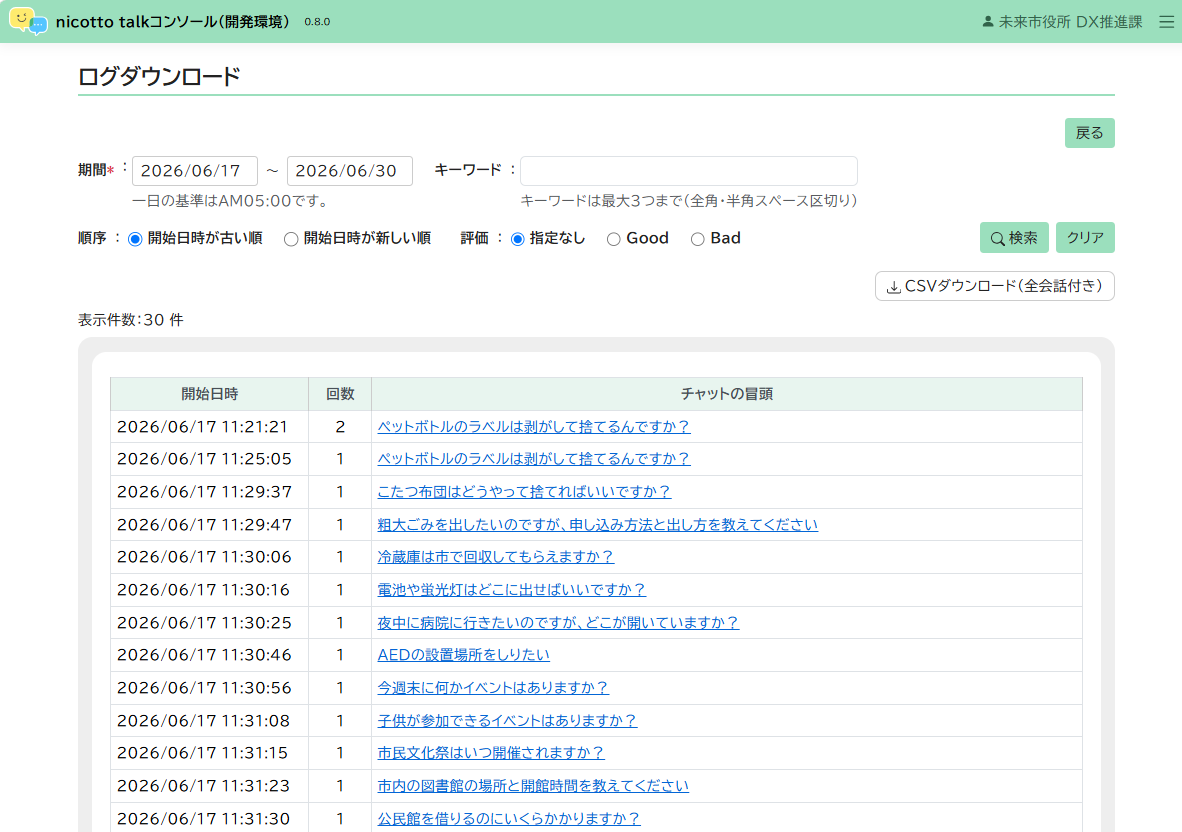Open the 11:21:21 ペットボトル chat link
This screenshot has height=832, width=1182.
click(534, 427)
